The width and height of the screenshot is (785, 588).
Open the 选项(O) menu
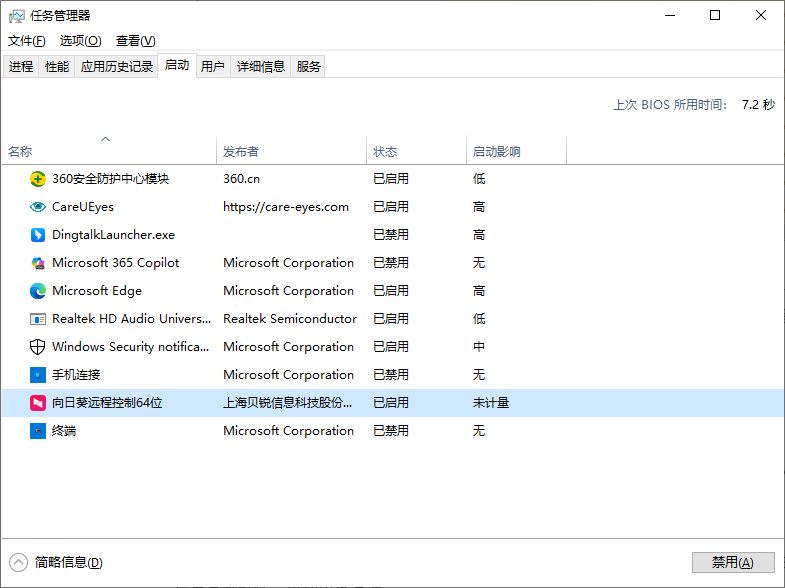(x=81, y=41)
